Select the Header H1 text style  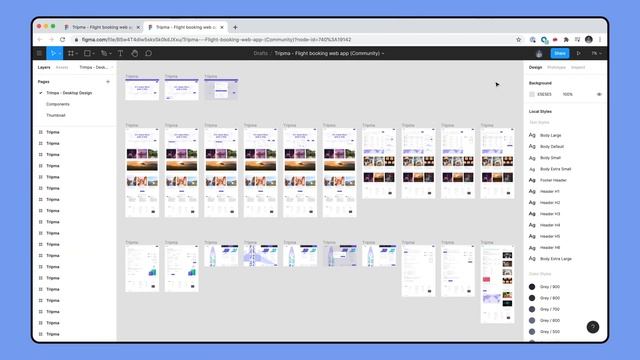(549, 191)
